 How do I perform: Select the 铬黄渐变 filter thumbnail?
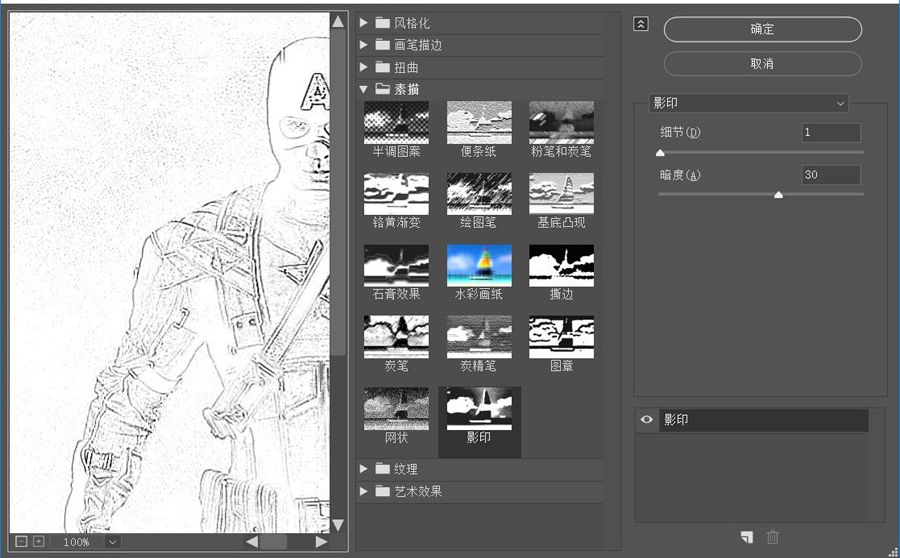coord(396,194)
